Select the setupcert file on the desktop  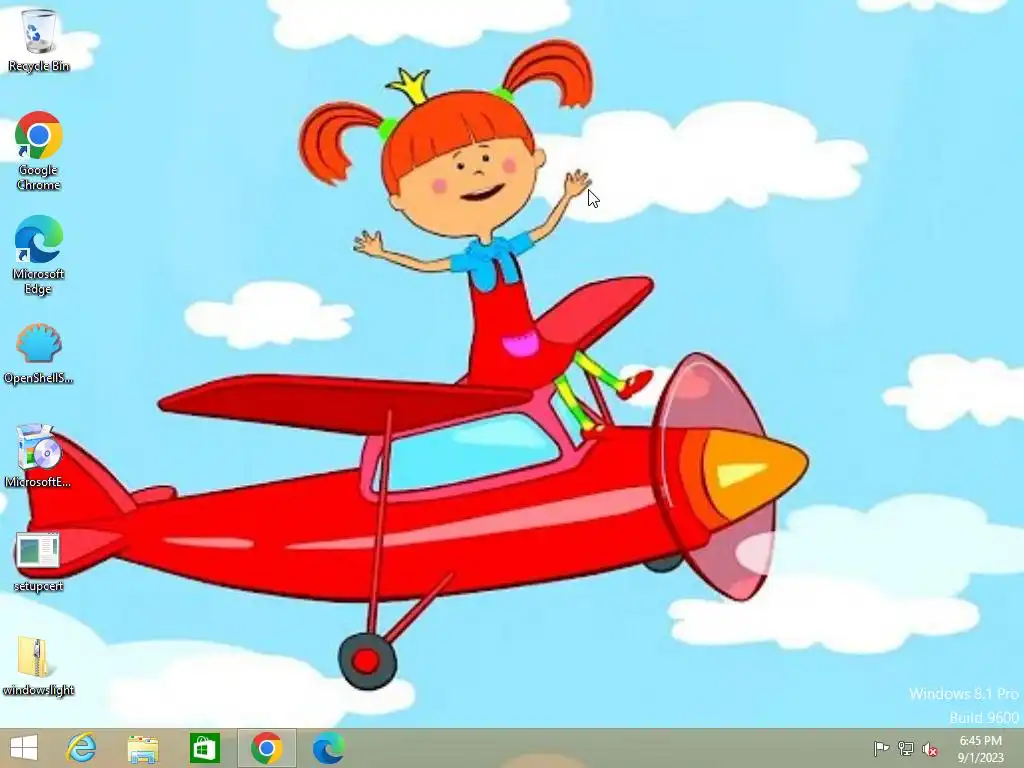pos(39,561)
